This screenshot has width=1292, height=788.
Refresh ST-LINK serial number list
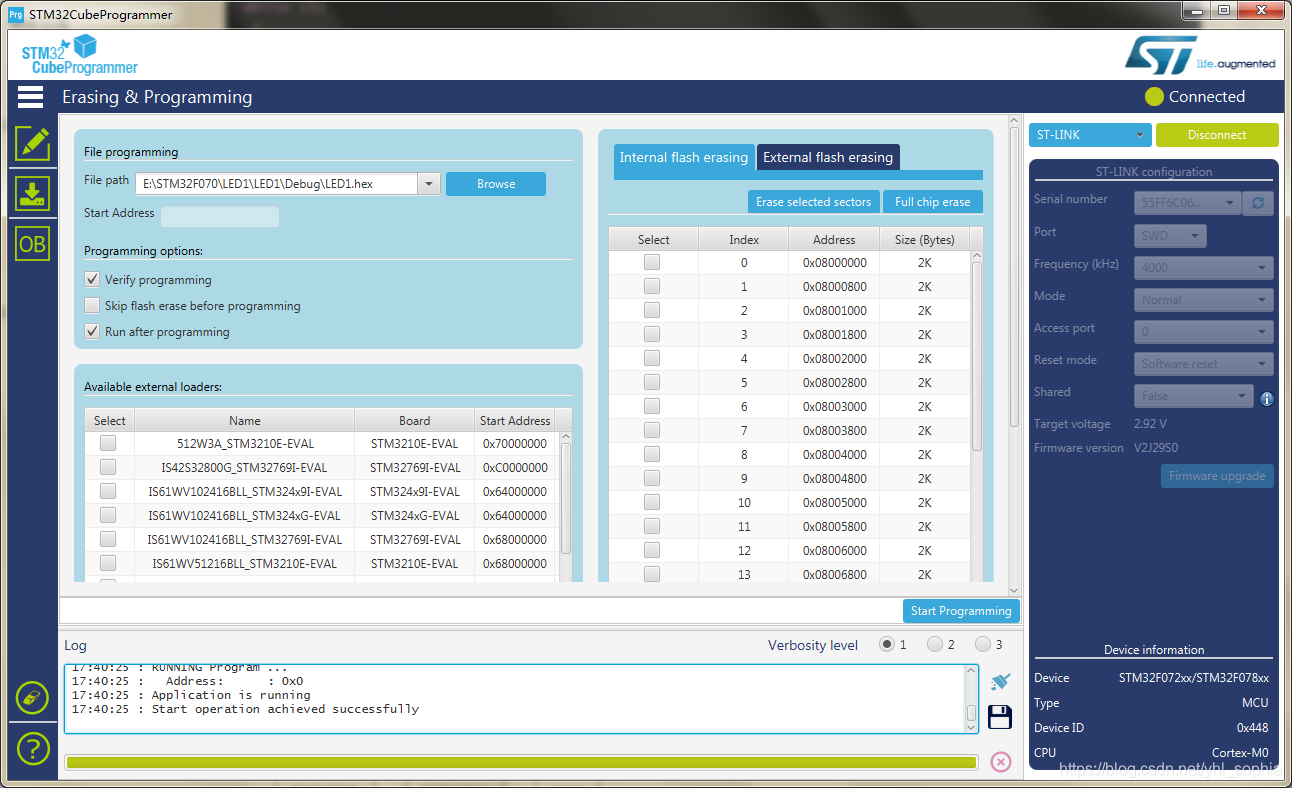pyautogui.click(x=1257, y=203)
